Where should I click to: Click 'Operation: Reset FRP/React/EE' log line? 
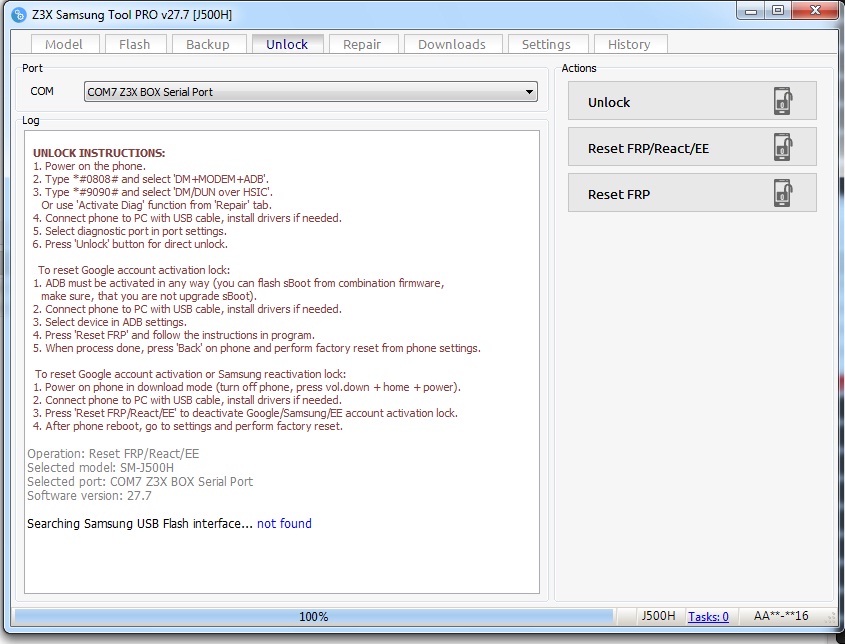coord(113,454)
